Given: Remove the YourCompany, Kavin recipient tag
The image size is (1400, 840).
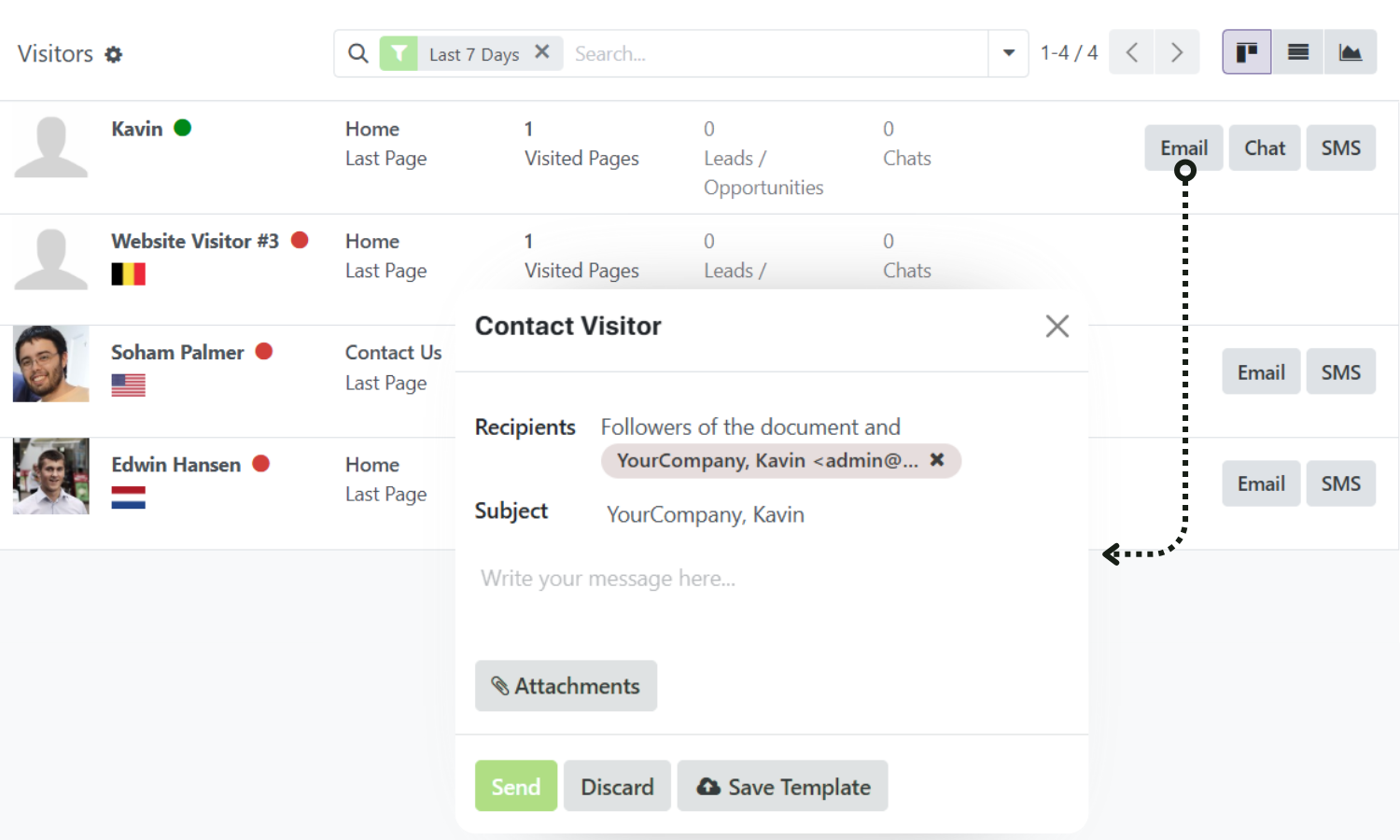Looking at the screenshot, I should 937,459.
